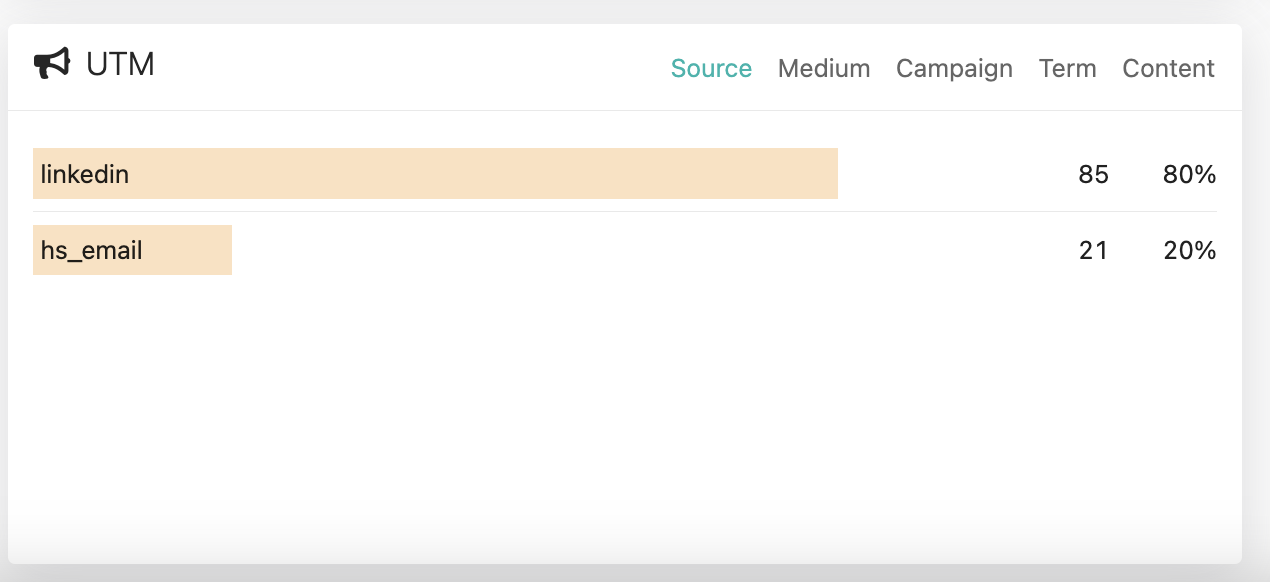This screenshot has height=582, width=1270.
Task: Click the 20% share value
Action: coord(1189,250)
